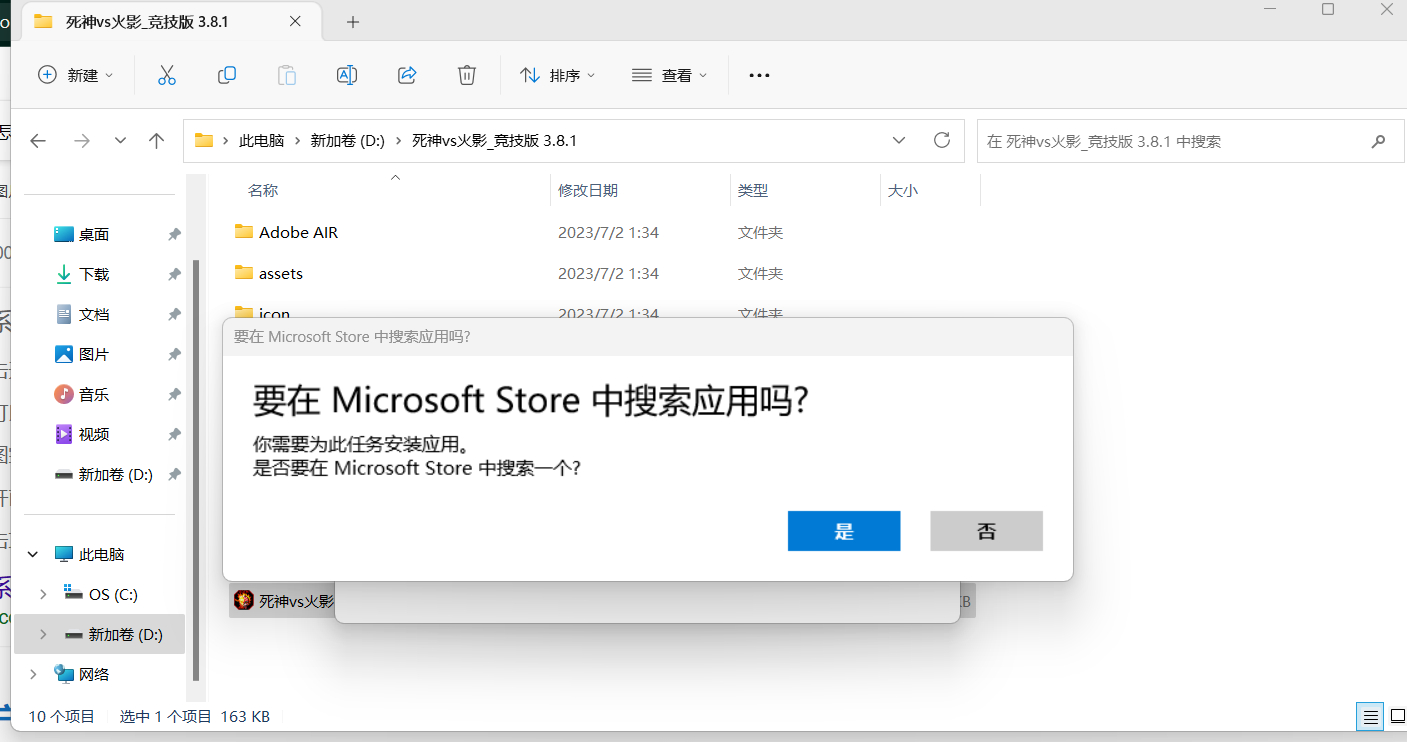The width and height of the screenshot is (1407, 742).
Task: Expand the address bar history dropdown
Action: pyautogui.click(x=899, y=140)
